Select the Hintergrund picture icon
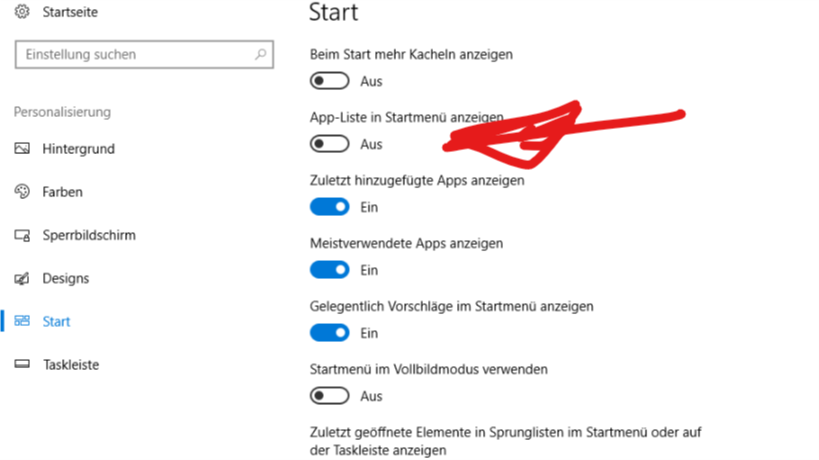Viewport: 819px width, 460px height. pos(22,149)
